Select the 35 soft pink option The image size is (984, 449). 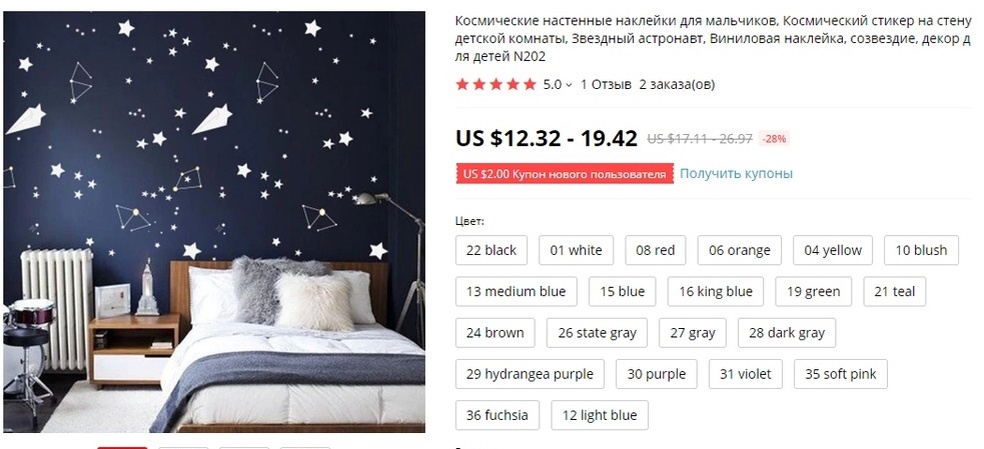pos(841,374)
